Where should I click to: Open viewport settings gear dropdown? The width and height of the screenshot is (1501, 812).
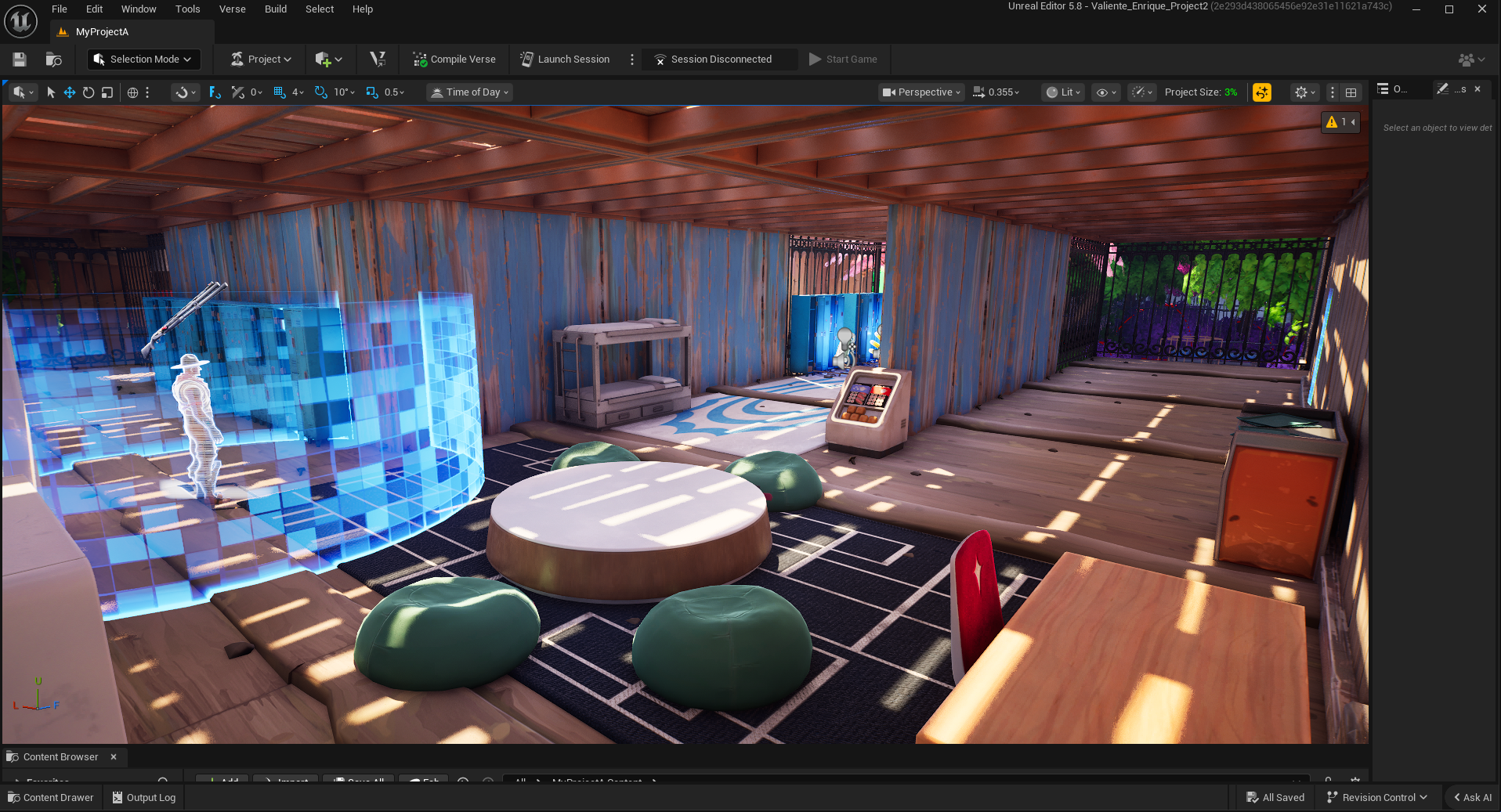pos(1305,92)
